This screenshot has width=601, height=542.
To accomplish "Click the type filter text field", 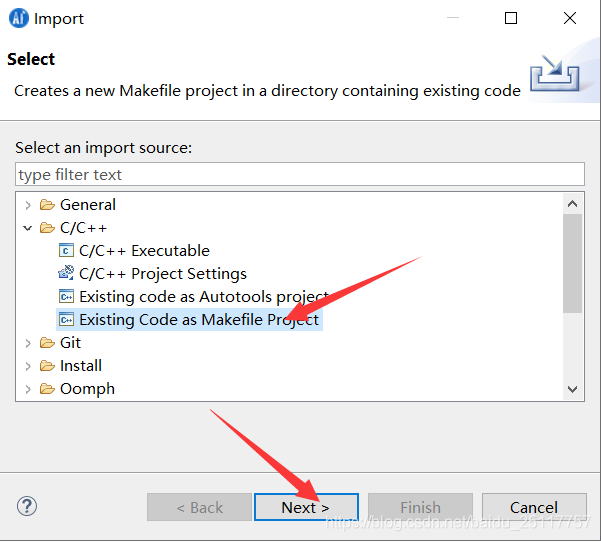I will [300, 174].
